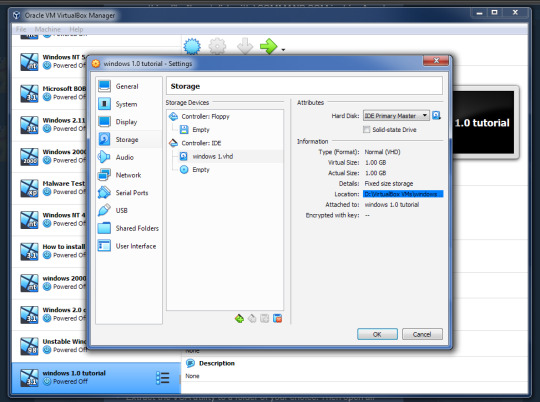
Task: Select the Empty floppy drive entry
Action: [x=200, y=130]
